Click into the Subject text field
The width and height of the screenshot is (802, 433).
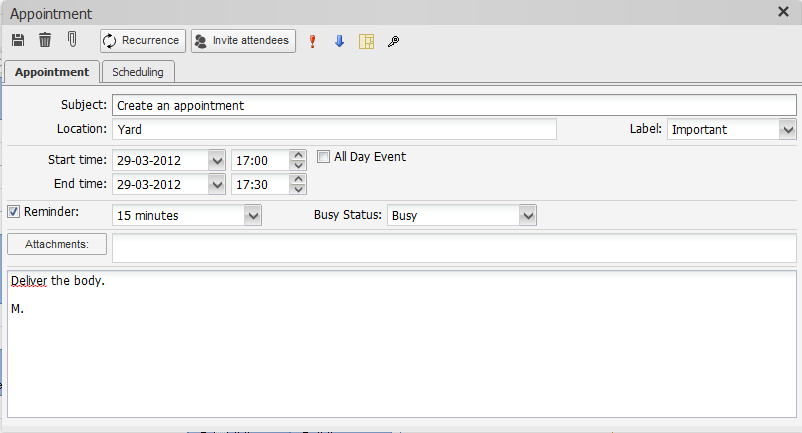click(x=453, y=105)
